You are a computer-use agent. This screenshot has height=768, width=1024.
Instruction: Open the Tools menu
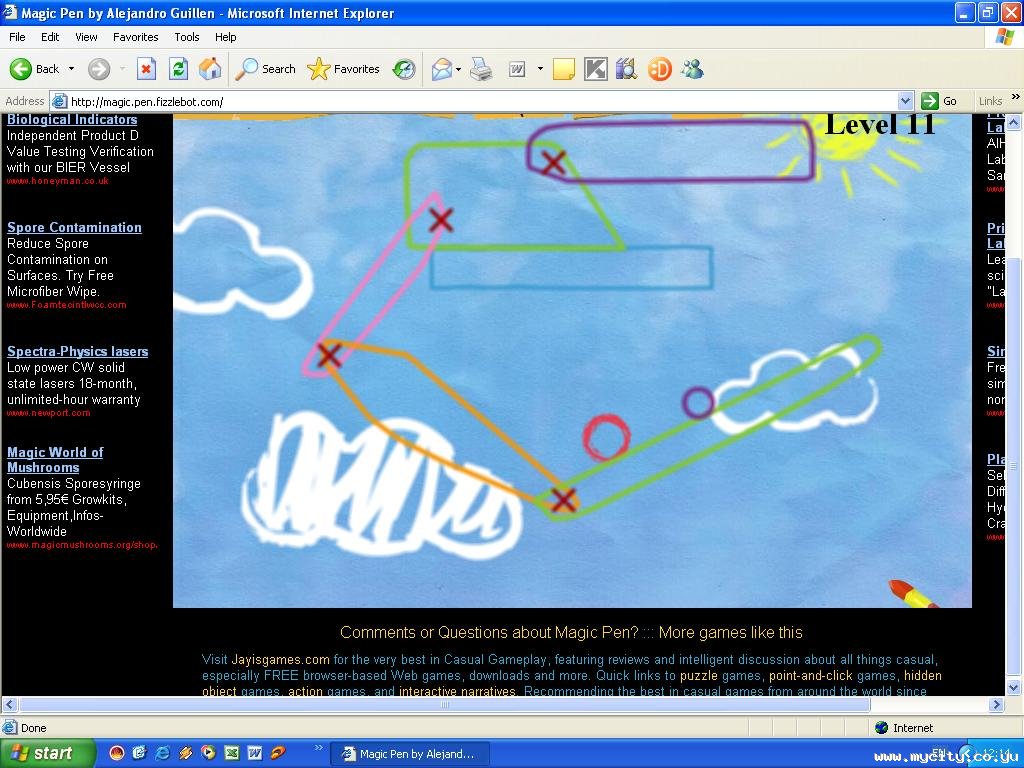tap(187, 37)
